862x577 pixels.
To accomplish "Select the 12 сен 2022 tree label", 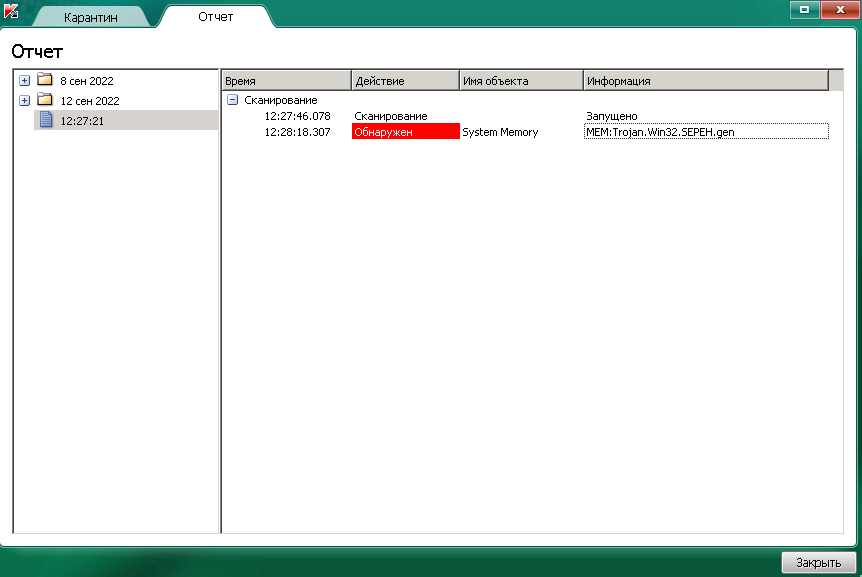I will pyautogui.click(x=90, y=101).
